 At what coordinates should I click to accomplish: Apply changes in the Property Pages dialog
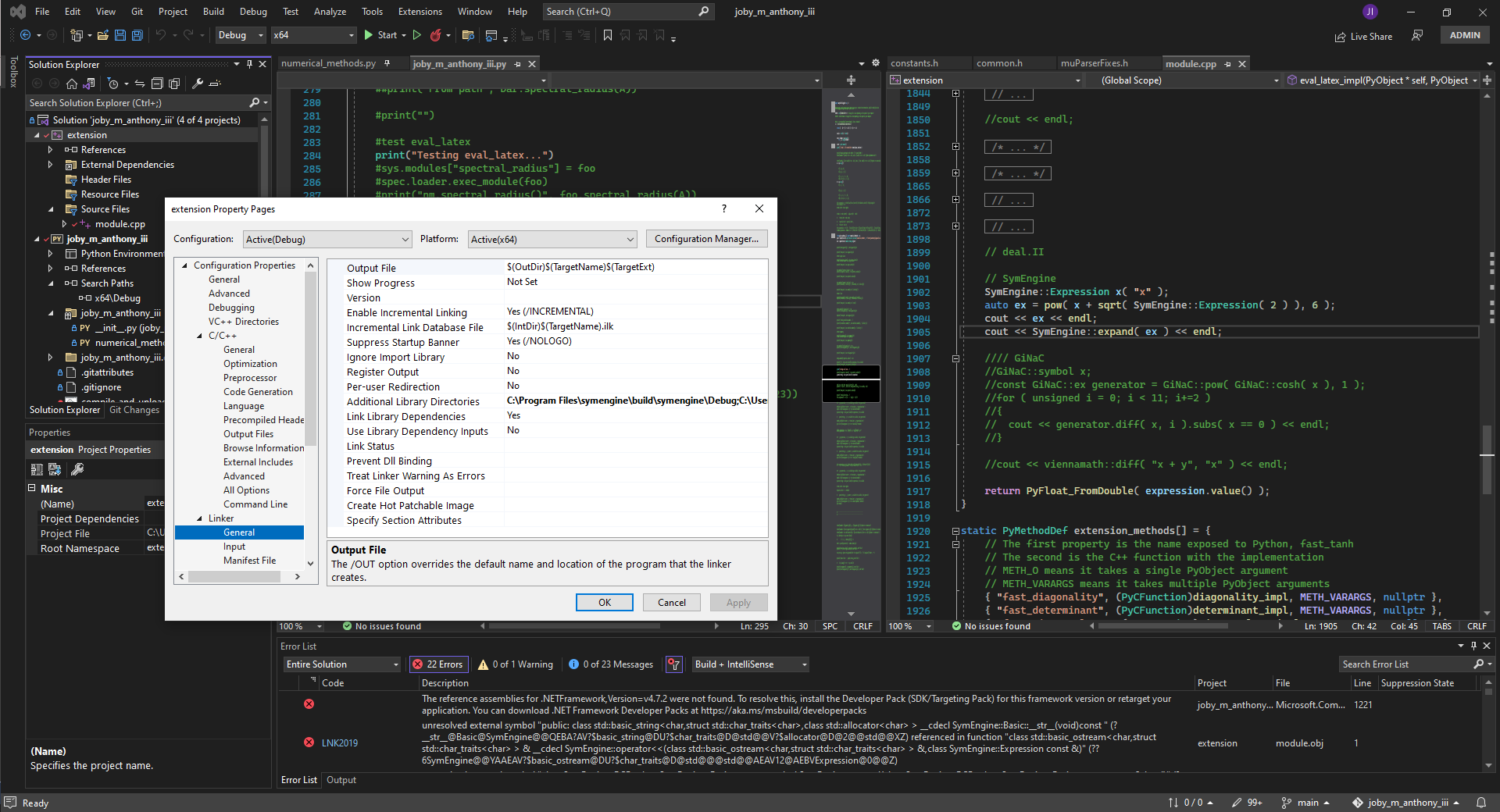click(x=738, y=602)
